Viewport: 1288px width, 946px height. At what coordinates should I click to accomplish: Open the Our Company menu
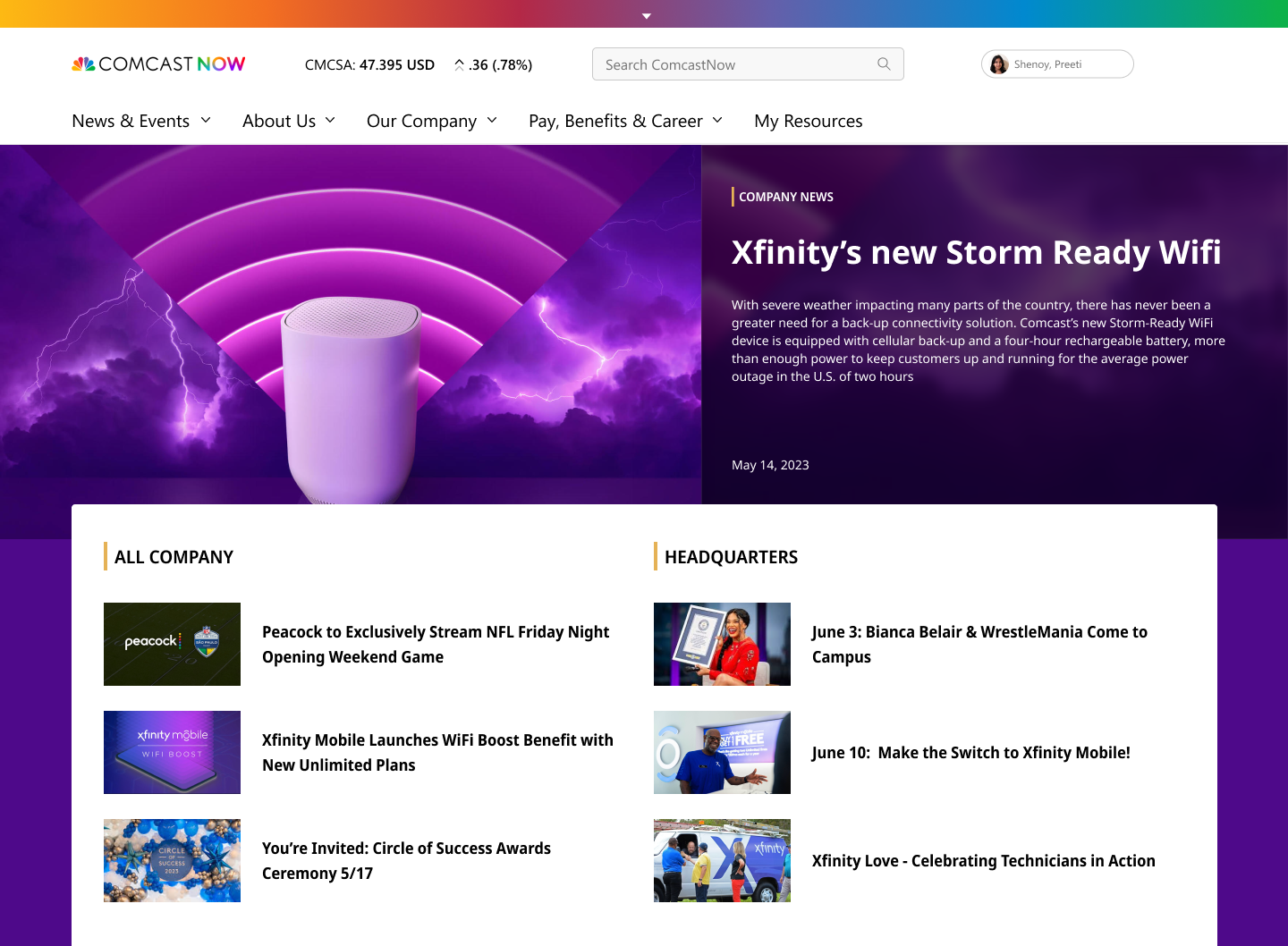[x=421, y=121]
